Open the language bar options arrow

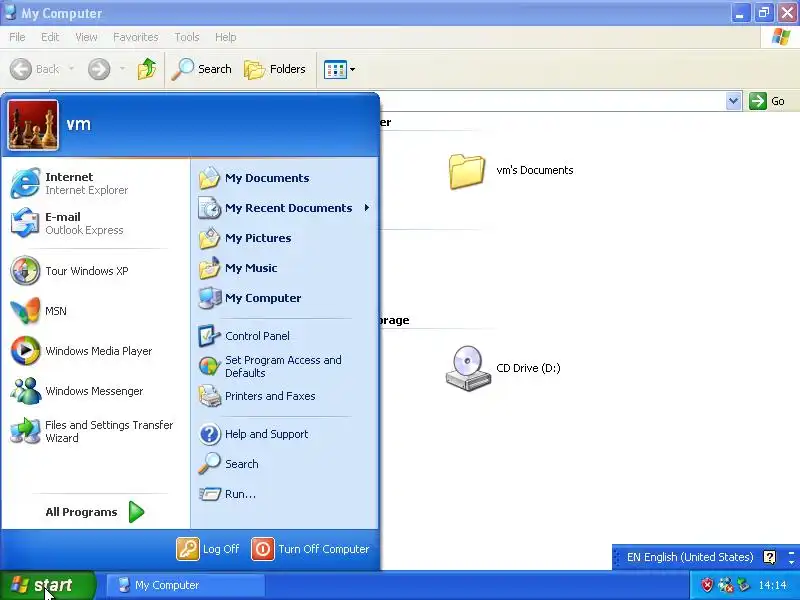pos(791,561)
